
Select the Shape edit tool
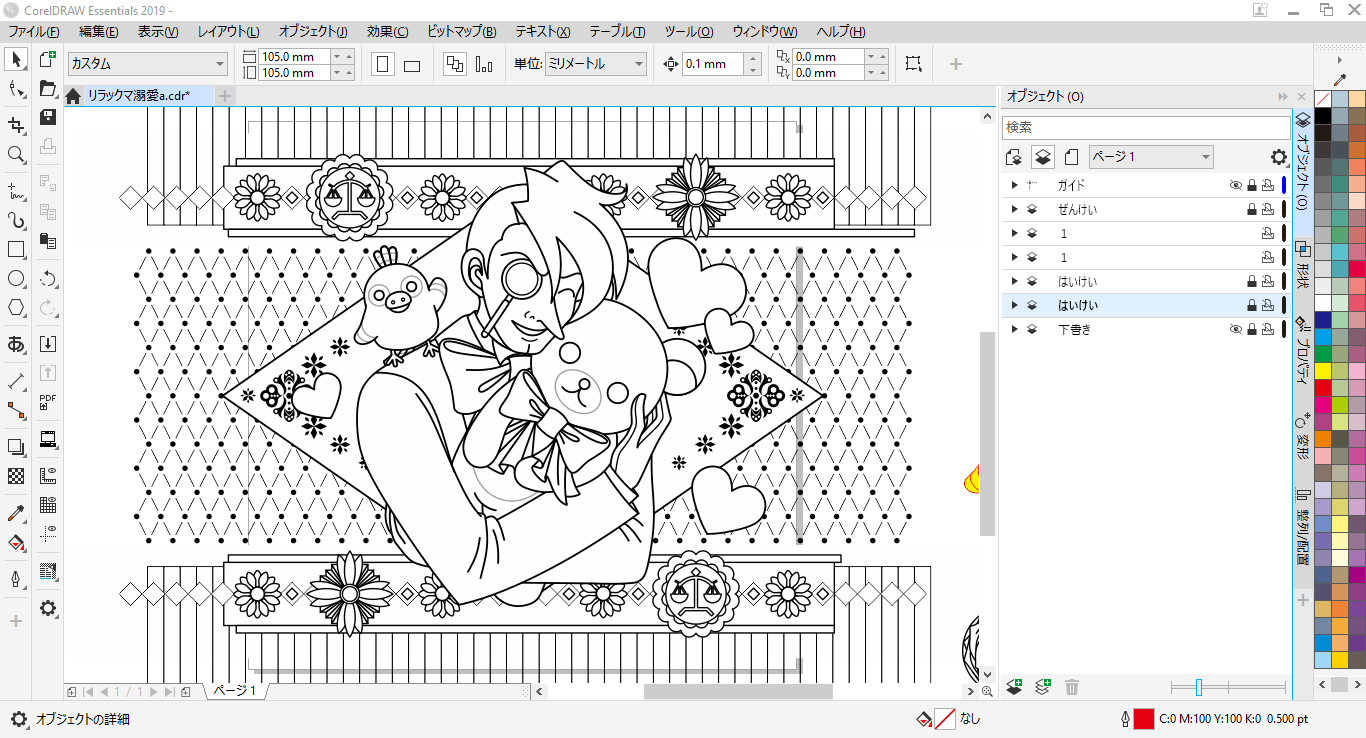[16, 90]
